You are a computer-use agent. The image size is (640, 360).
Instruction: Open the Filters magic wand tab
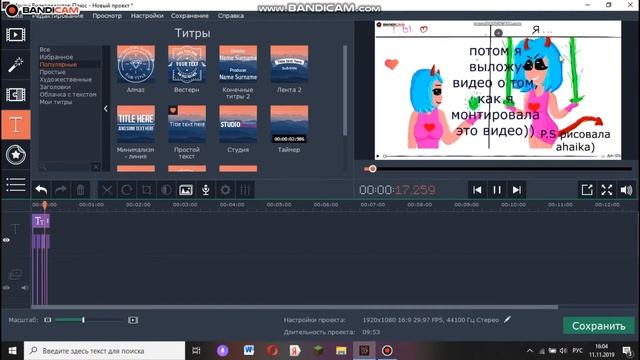tap(16, 65)
